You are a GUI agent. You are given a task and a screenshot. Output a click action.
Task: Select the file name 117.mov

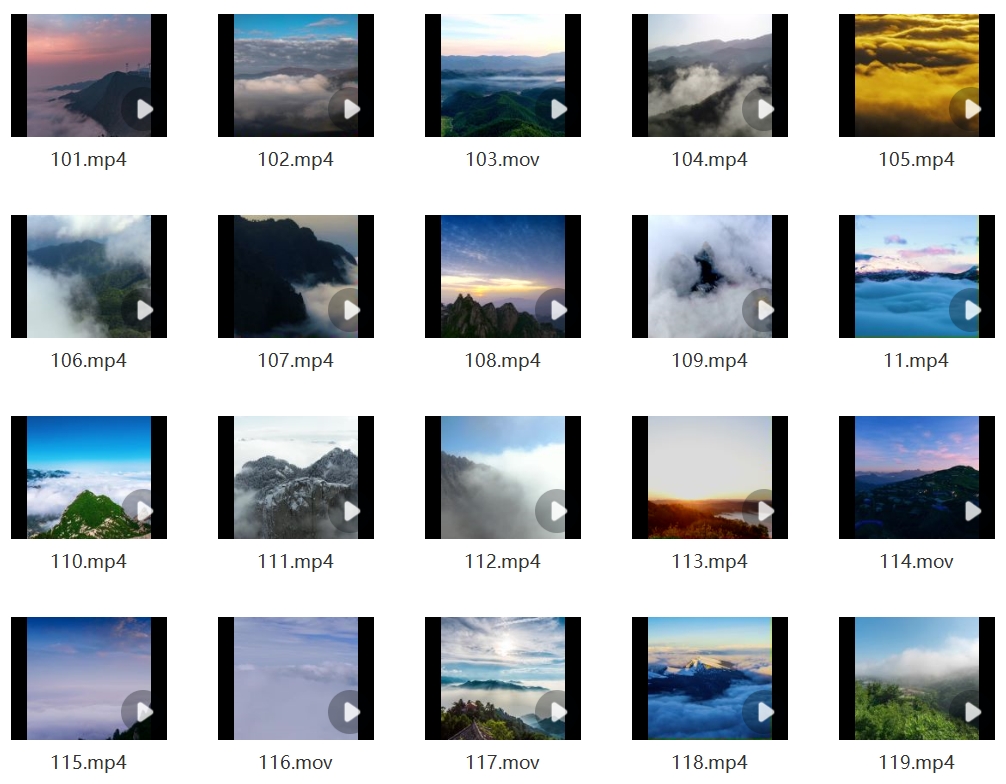point(502,762)
